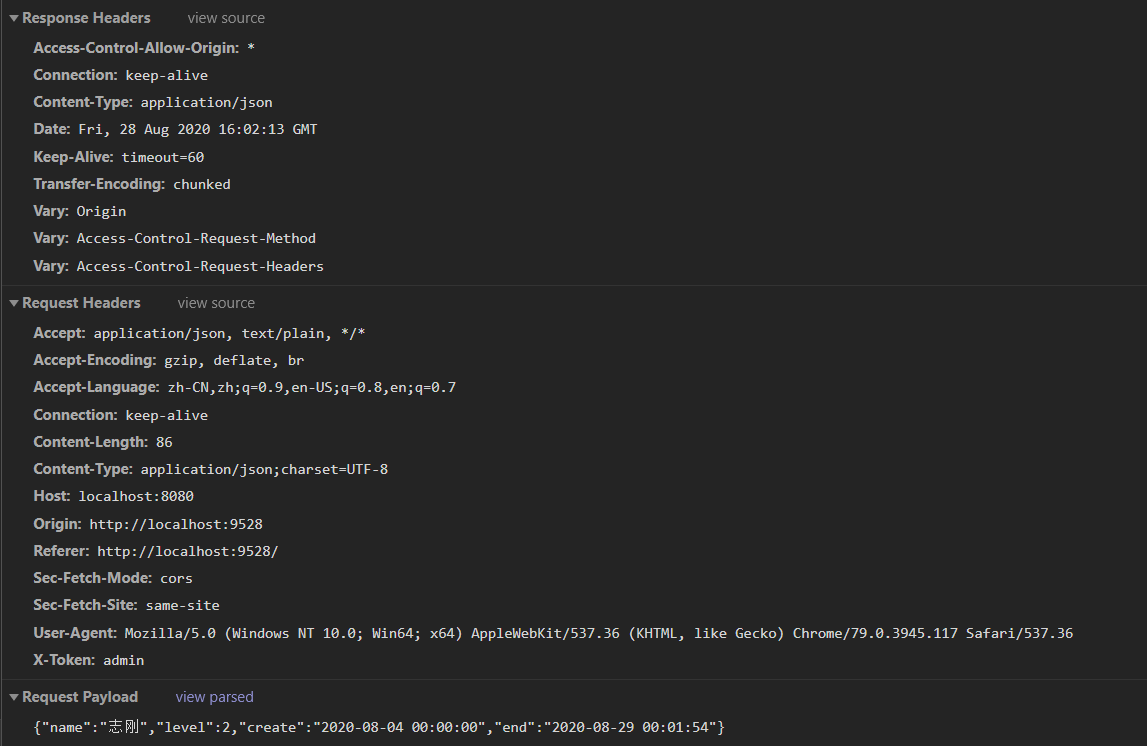Select the Accept-Encoding gzip, deflate, br row
This screenshot has width=1147, height=746.
pos(168,361)
